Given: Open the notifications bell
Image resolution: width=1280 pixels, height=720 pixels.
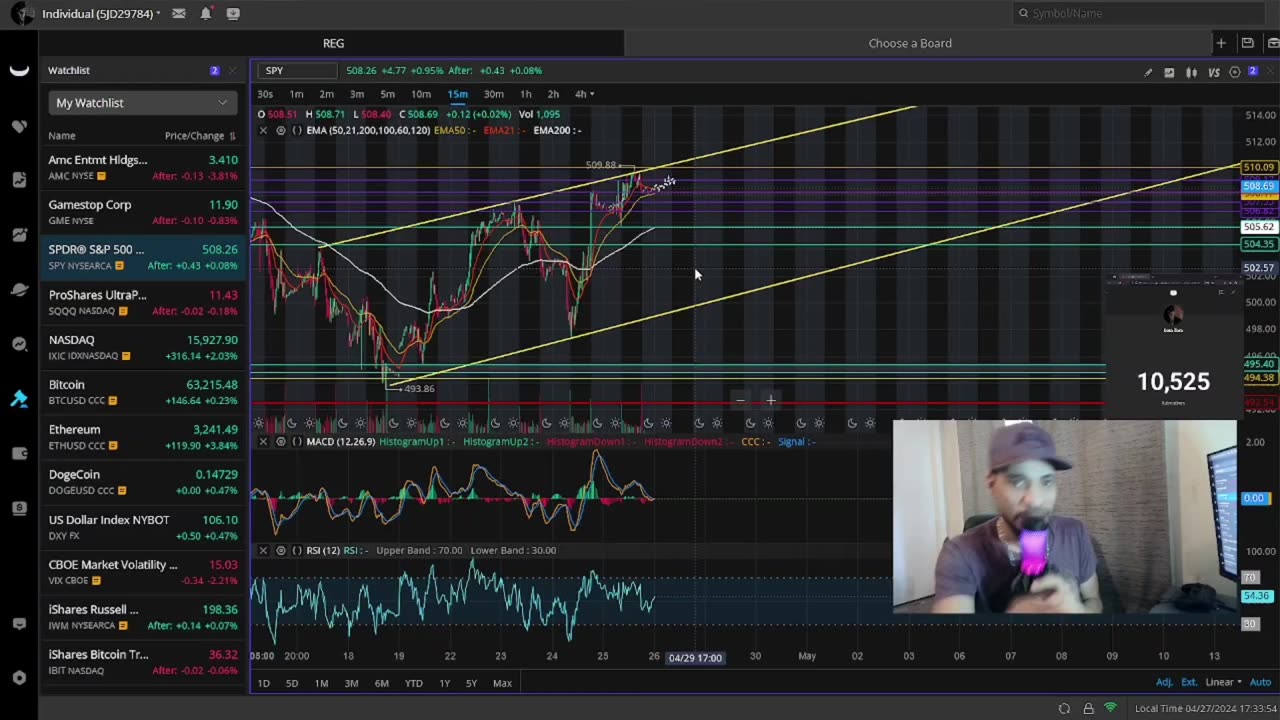Looking at the screenshot, I should pos(206,13).
